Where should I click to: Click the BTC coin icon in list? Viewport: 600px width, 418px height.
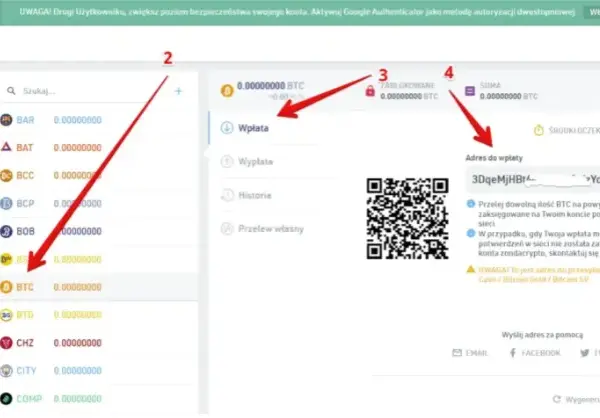6,287
